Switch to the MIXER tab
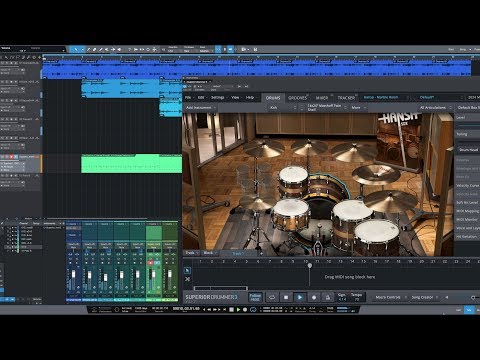Viewport: 480px width, 360px height. click(x=322, y=98)
